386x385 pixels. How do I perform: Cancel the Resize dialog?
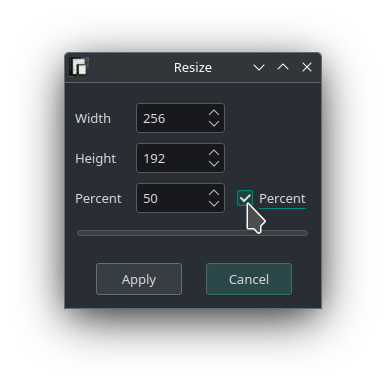(249, 279)
